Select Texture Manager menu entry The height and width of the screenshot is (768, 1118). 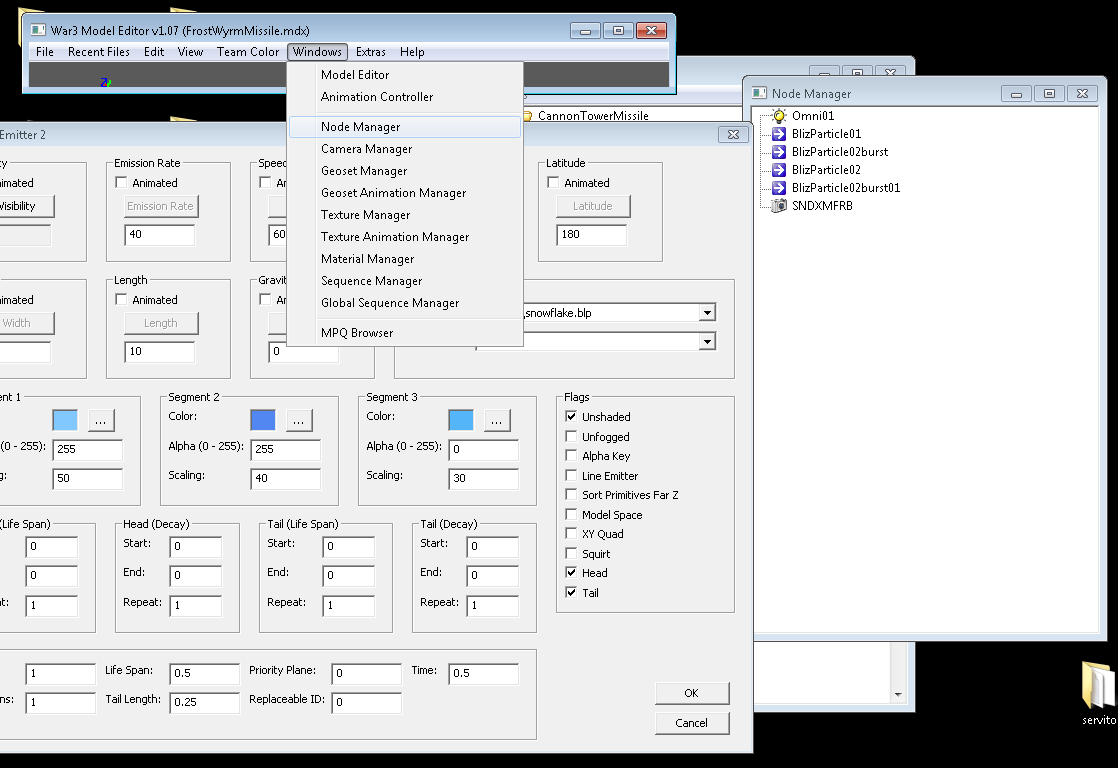pyautogui.click(x=405, y=215)
